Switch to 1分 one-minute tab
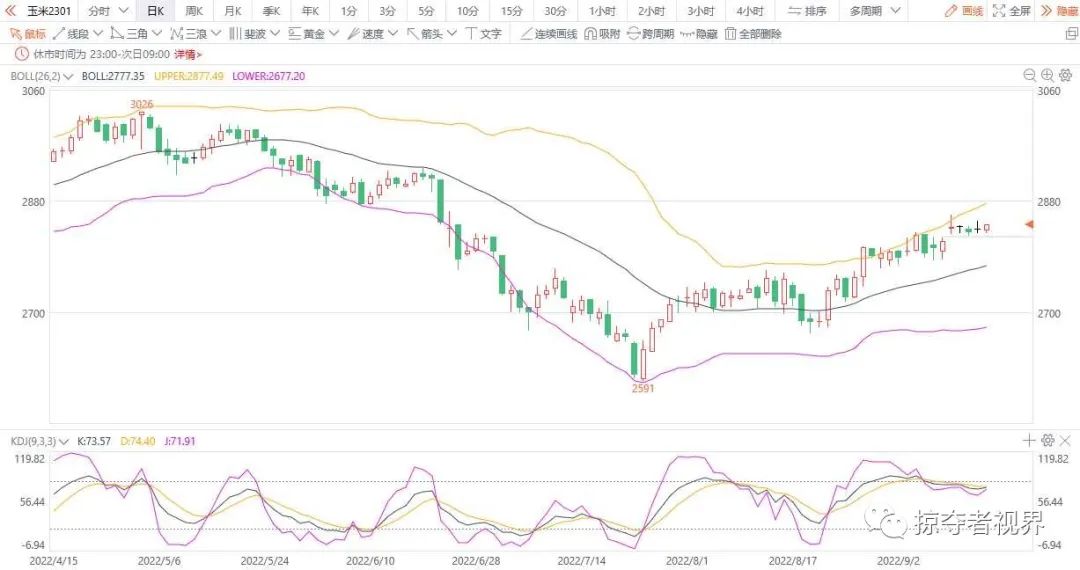The image size is (1080, 570). 349,11
